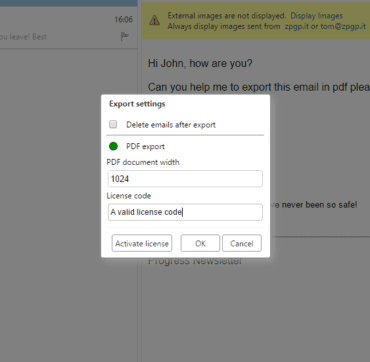The width and height of the screenshot is (370, 362).
Task: Click into the PDF document width field
Action: pyautogui.click(x=185, y=179)
